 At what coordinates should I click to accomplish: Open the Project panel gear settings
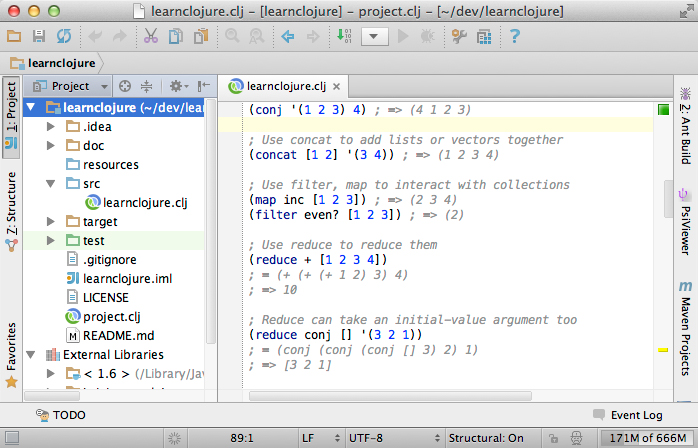coord(179,86)
